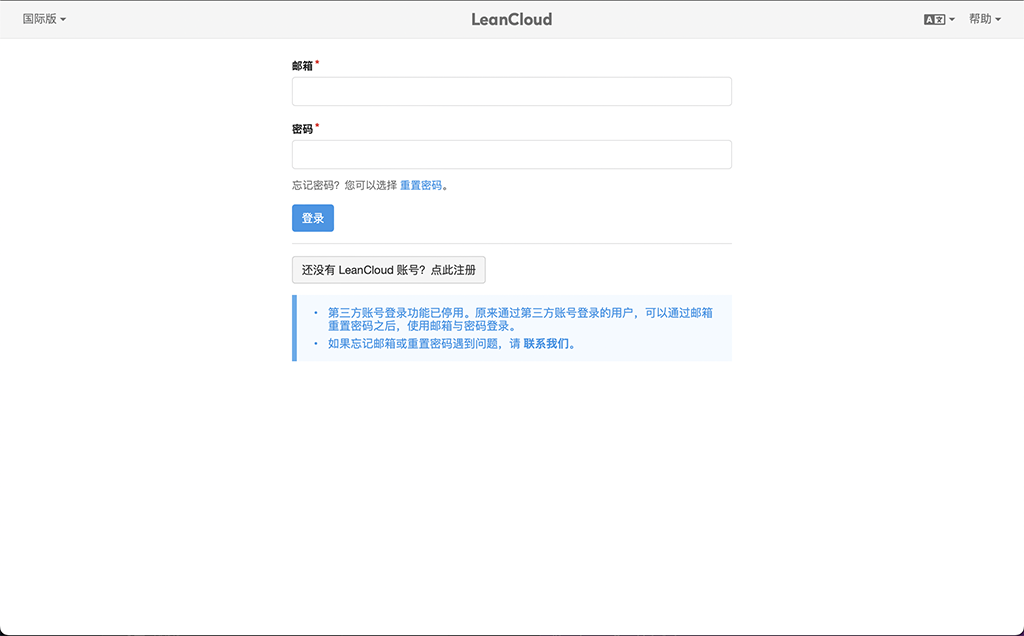
Task: Open the 国际版 region dropdown
Action: click(44, 19)
